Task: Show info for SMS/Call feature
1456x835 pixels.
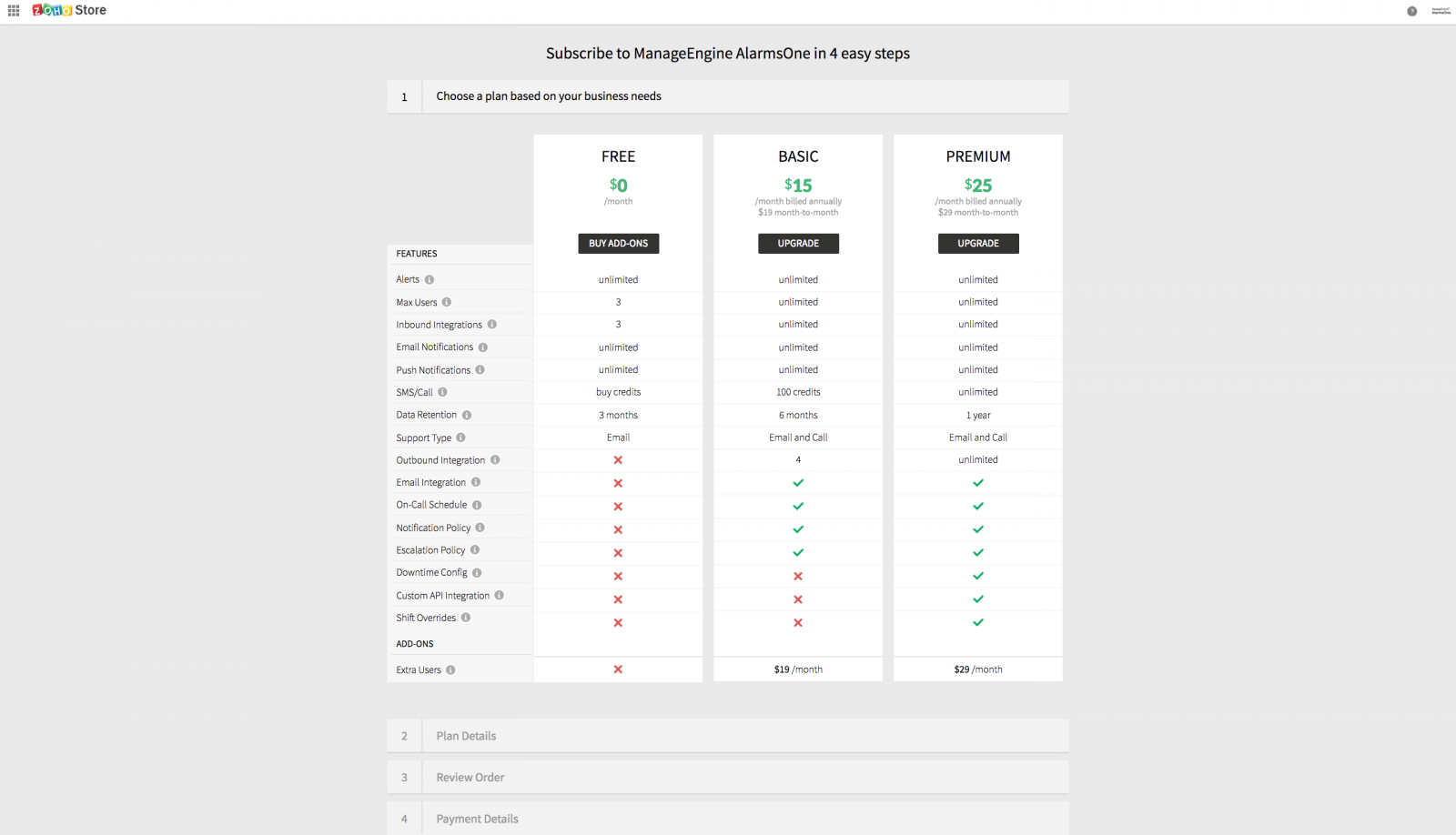Action: [x=443, y=392]
